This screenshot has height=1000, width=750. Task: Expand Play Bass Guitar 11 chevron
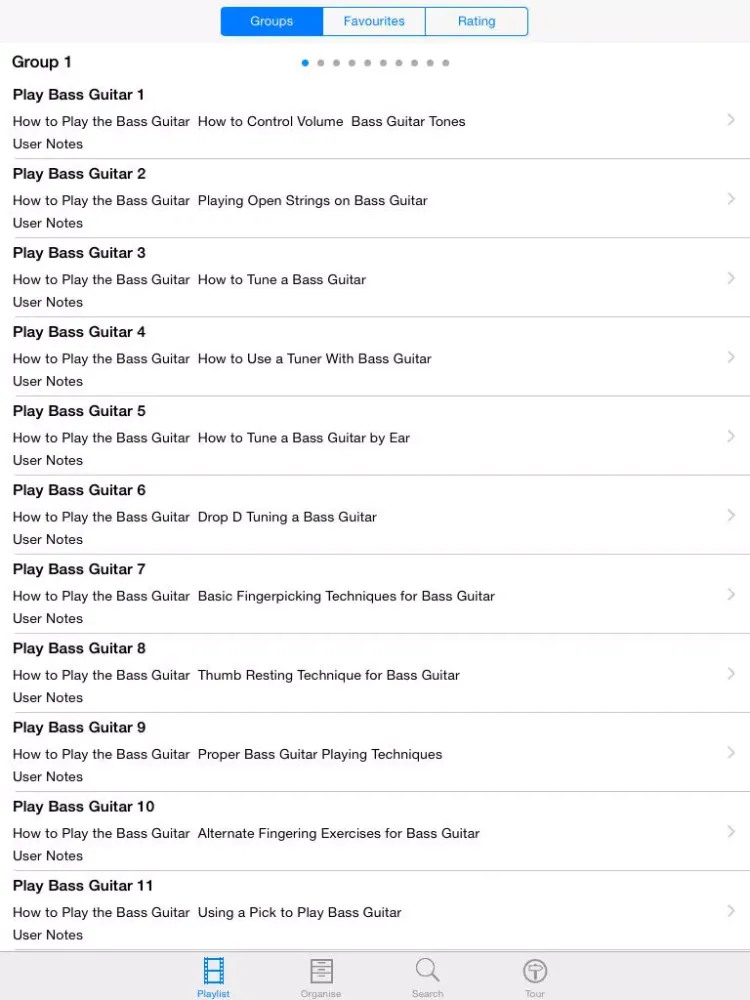point(731,911)
